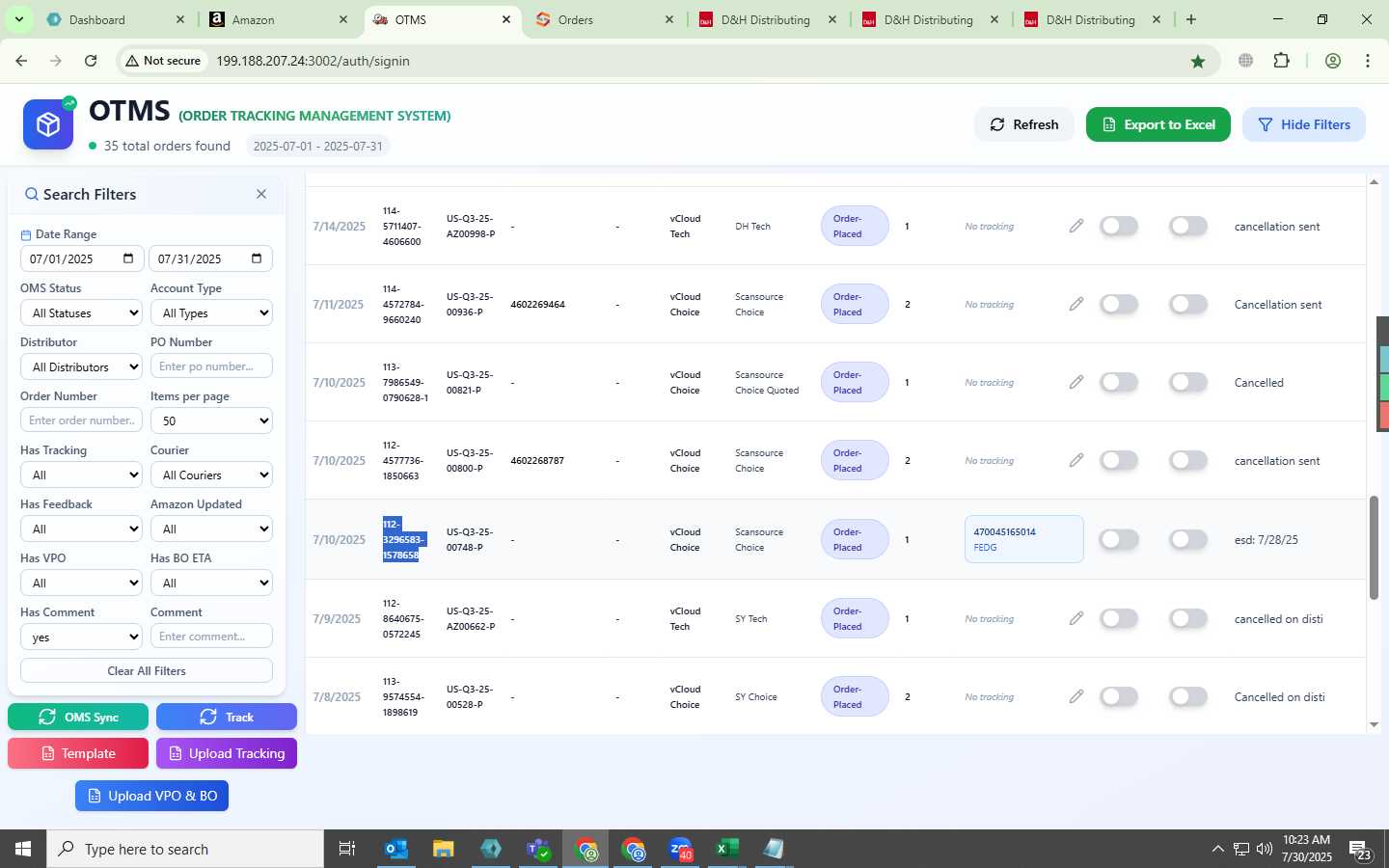Toggle first switch in esd: 7/28/25 row

[1119, 539]
